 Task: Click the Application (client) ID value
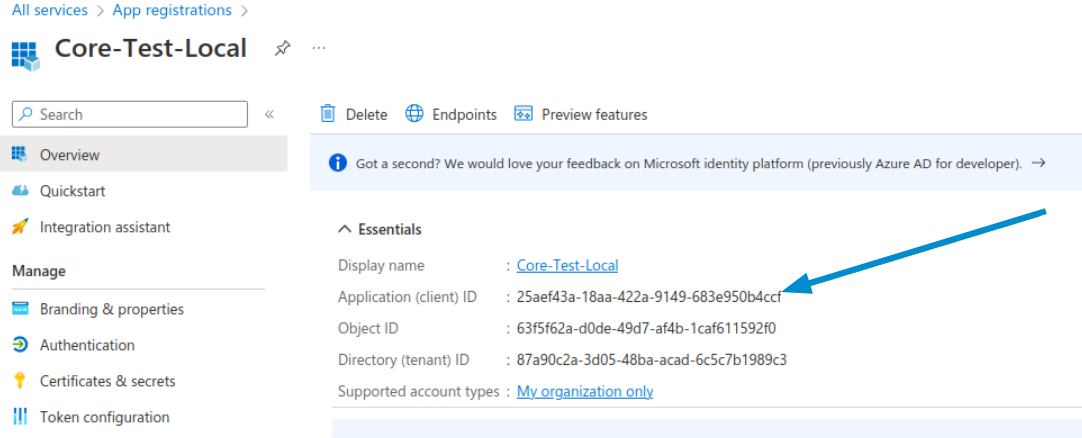pos(649,297)
